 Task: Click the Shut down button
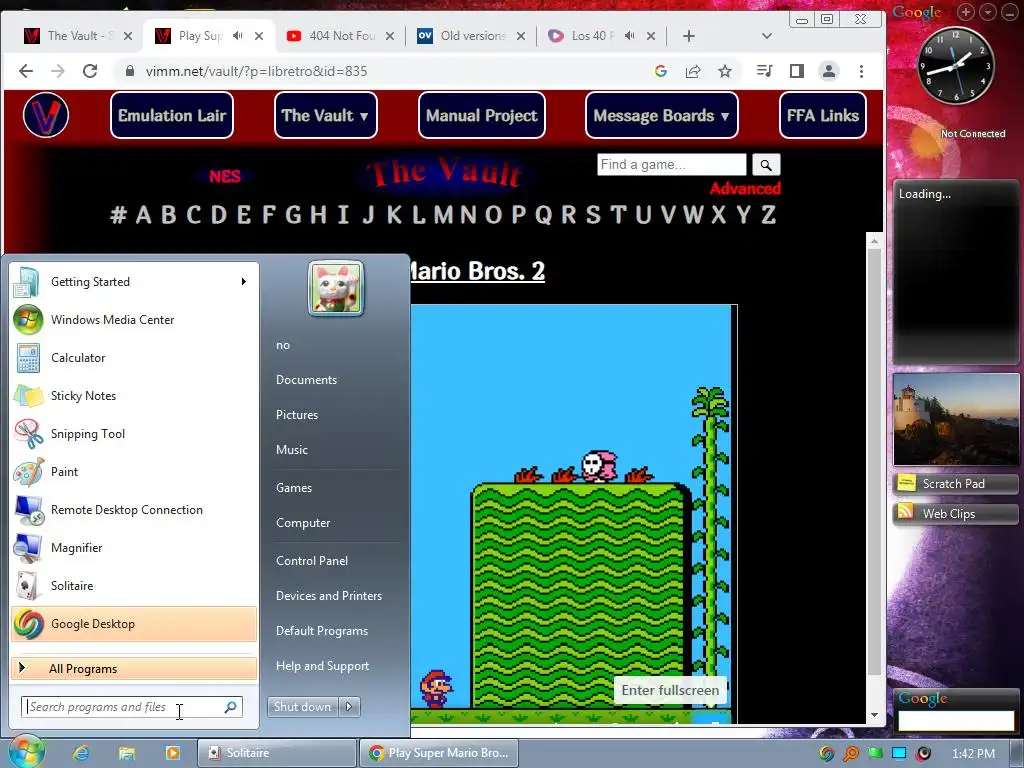303,707
